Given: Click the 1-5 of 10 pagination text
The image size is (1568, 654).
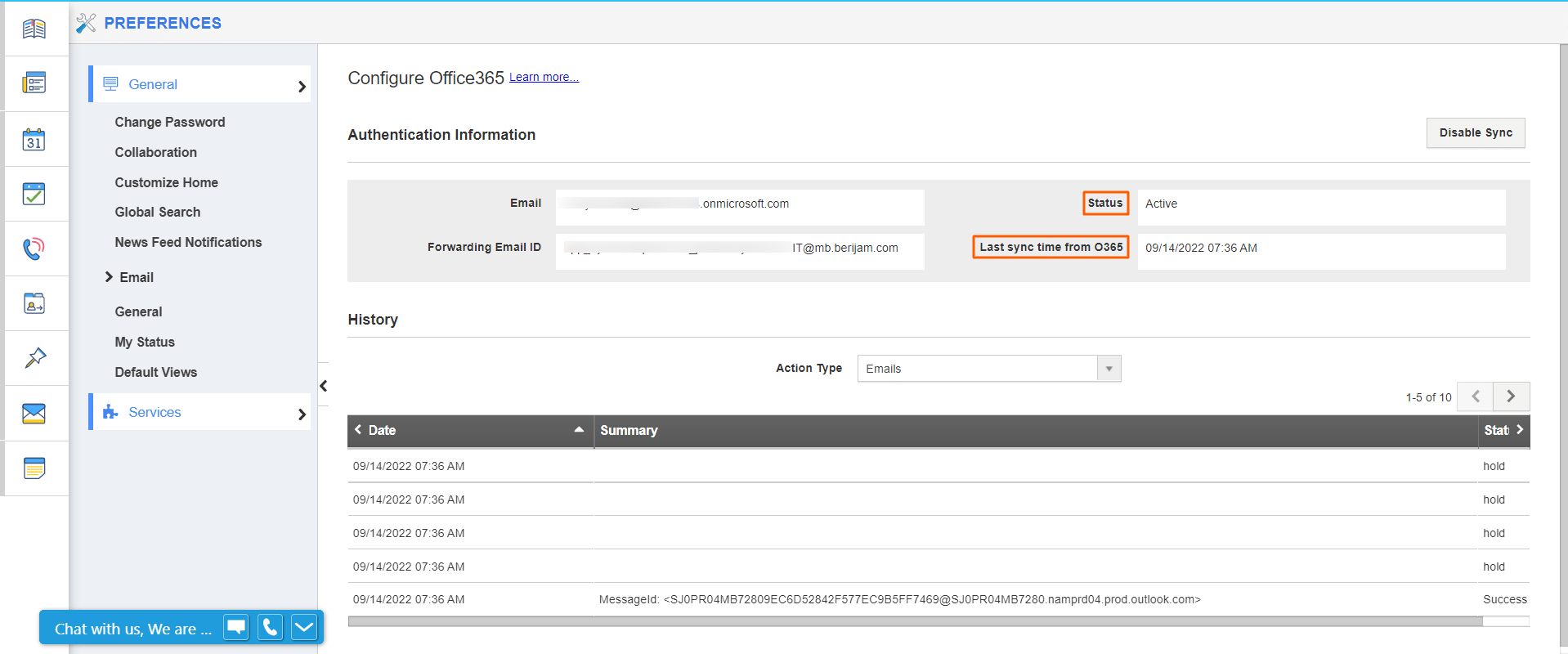Looking at the screenshot, I should click(x=1428, y=397).
